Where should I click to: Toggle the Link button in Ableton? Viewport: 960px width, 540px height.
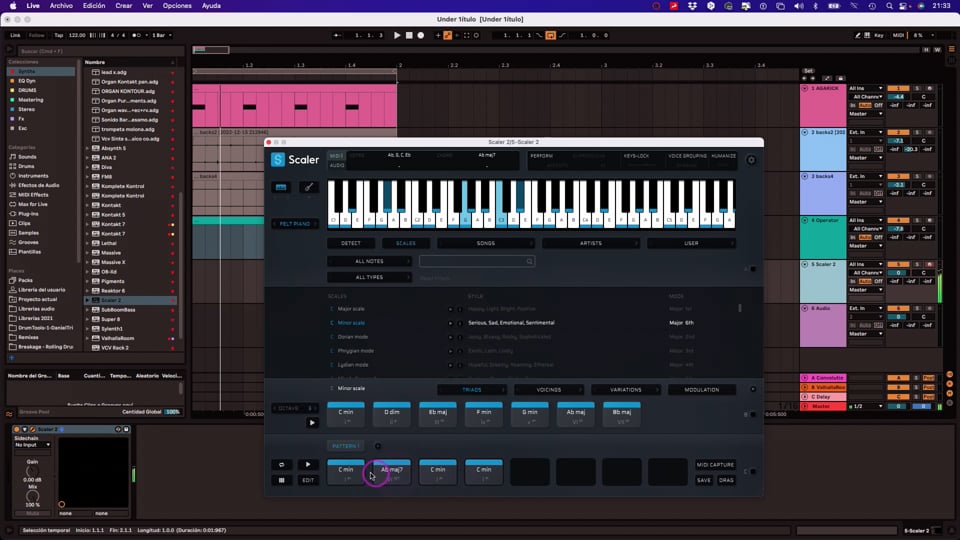pos(15,36)
